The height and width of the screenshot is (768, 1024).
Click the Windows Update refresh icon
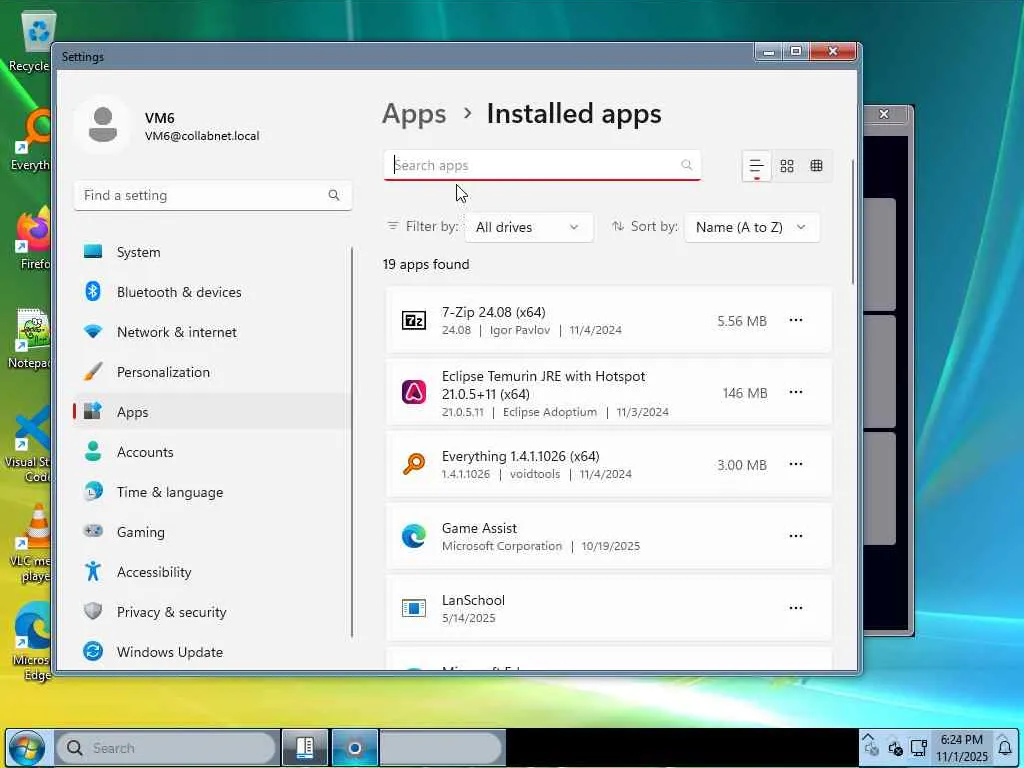(93, 651)
